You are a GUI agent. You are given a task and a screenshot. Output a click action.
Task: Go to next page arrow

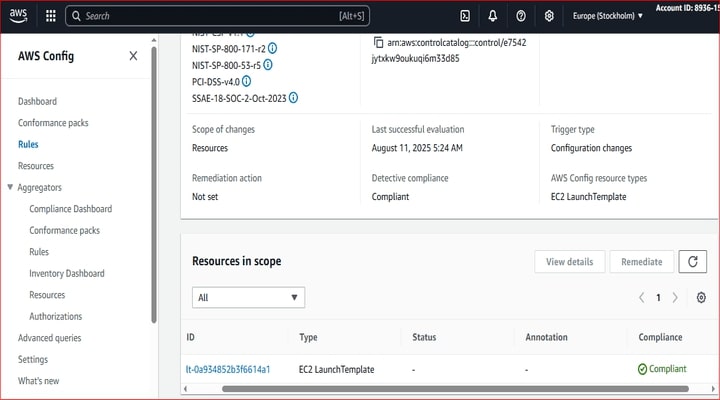point(675,298)
